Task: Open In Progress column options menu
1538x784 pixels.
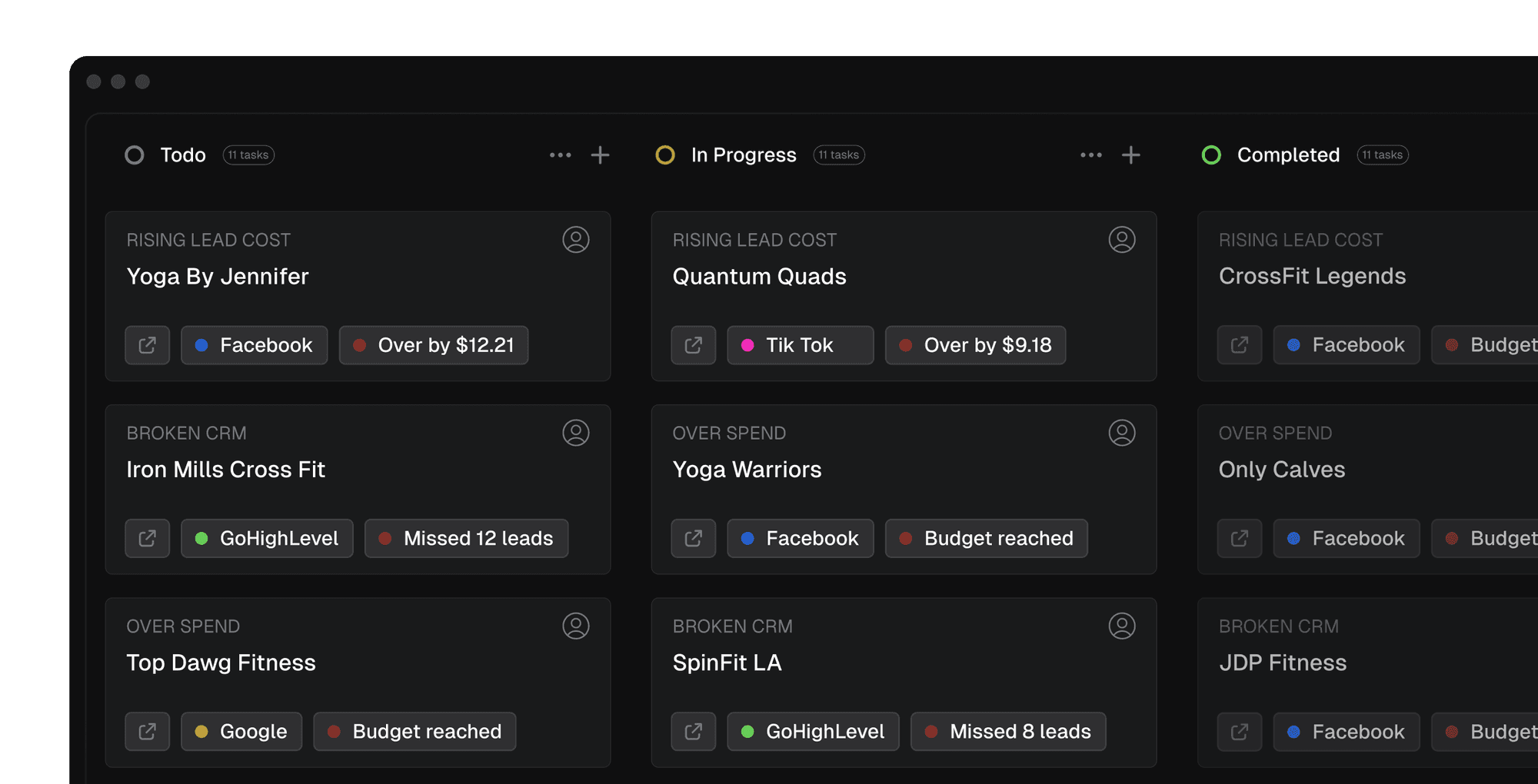Action: (x=1091, y=155)
